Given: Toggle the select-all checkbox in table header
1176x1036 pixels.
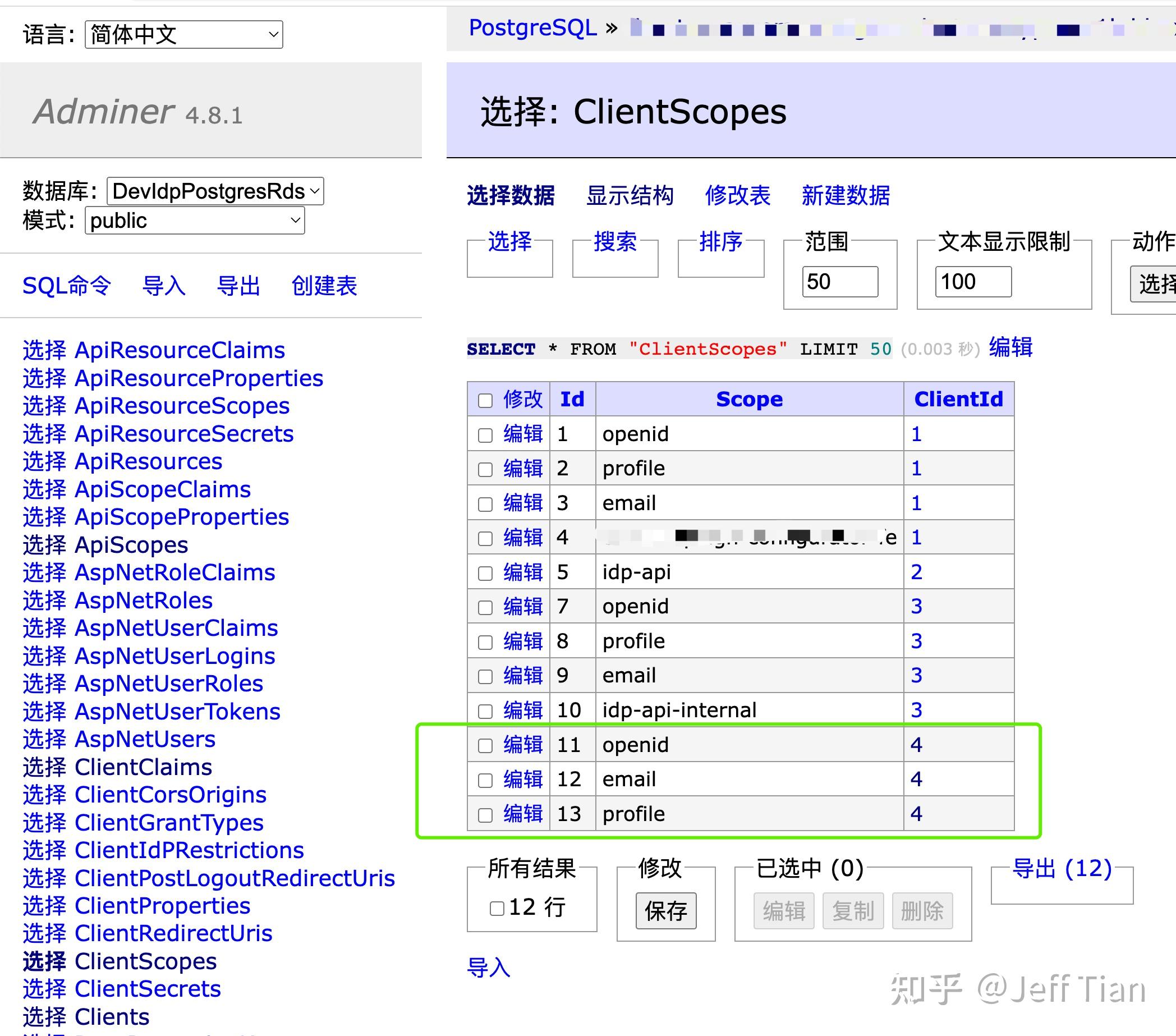Looking at the screenshot, I should tap(485, 400).
